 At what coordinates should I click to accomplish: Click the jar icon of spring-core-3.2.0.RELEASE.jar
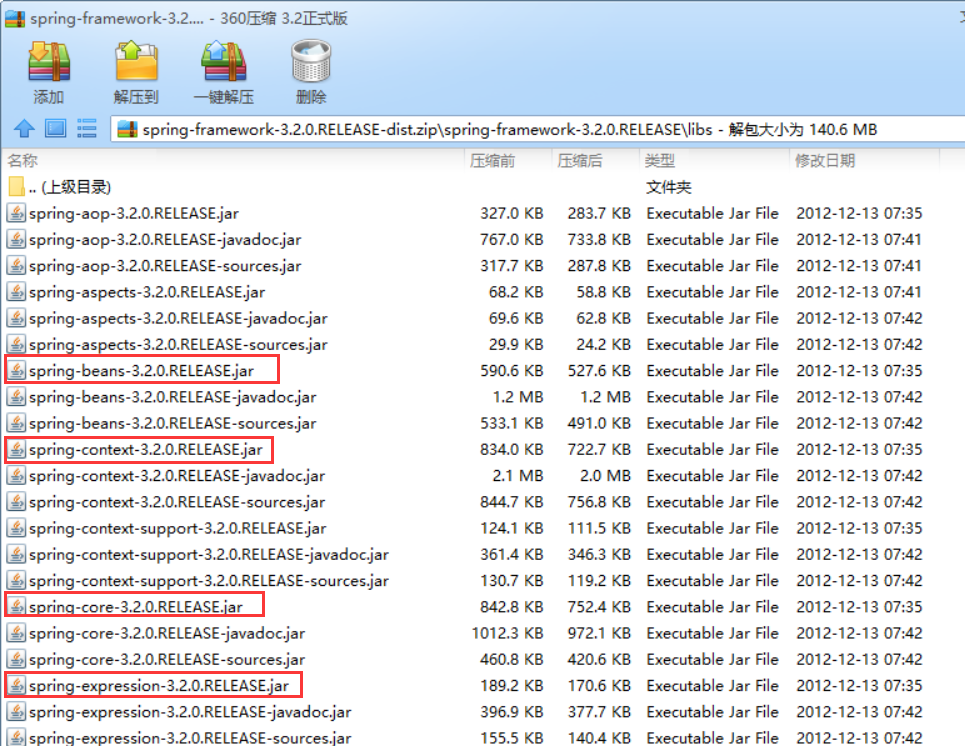click(17, 607)
